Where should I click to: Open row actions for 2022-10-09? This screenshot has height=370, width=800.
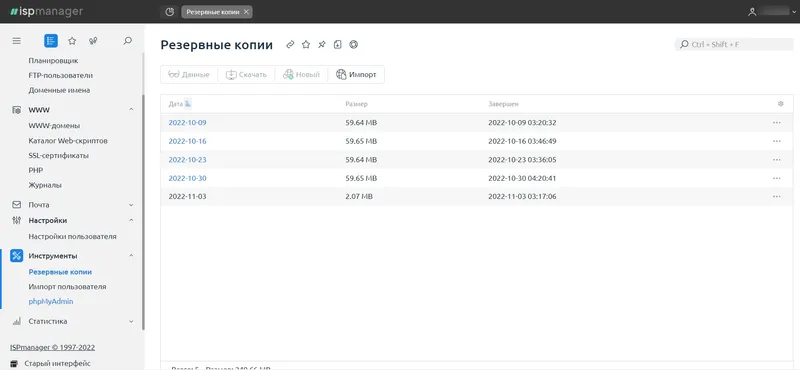tap(777, 122)
